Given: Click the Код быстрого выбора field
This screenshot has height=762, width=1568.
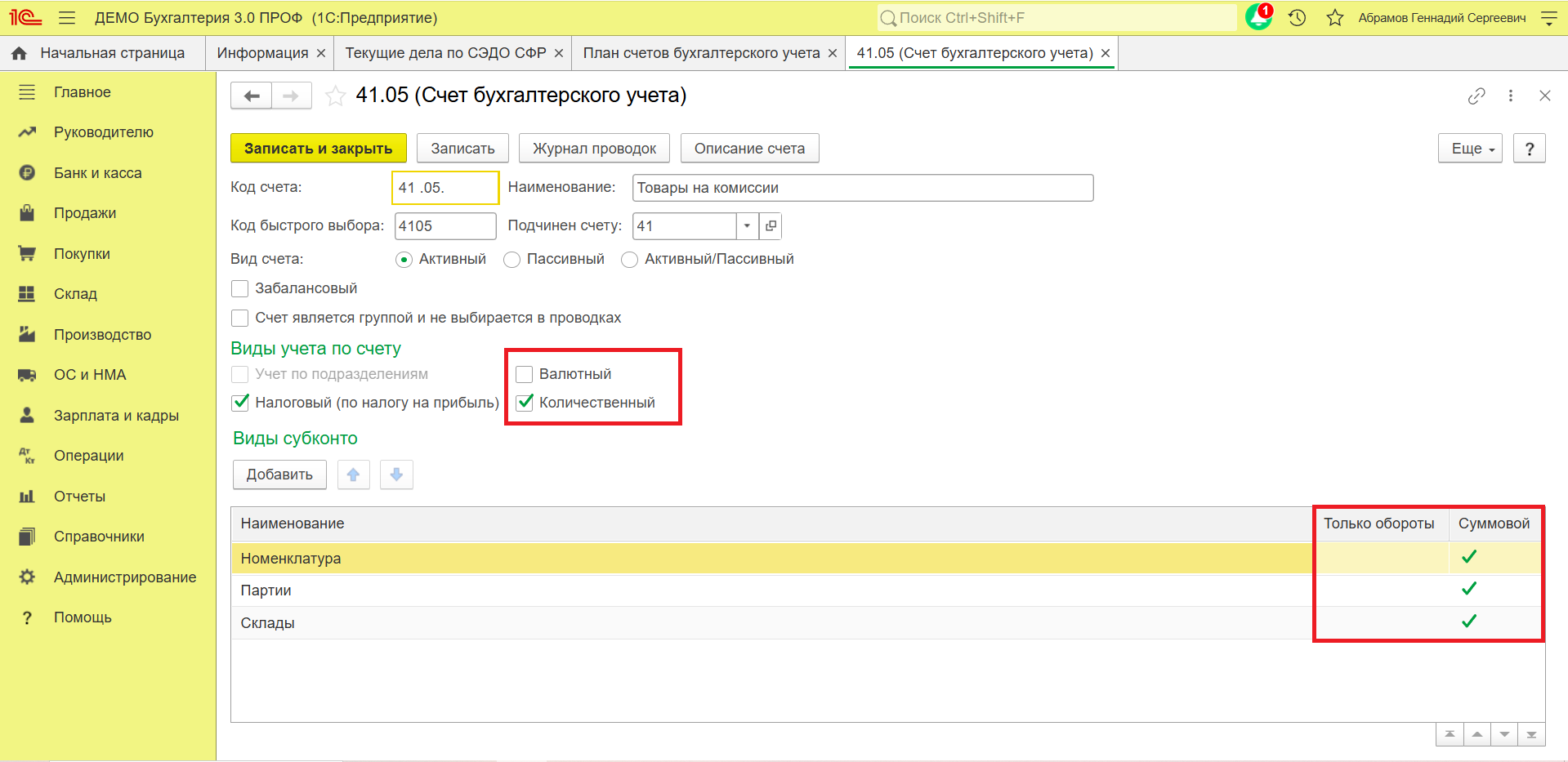Looking at the screenshot, I should tap(445, 226).
